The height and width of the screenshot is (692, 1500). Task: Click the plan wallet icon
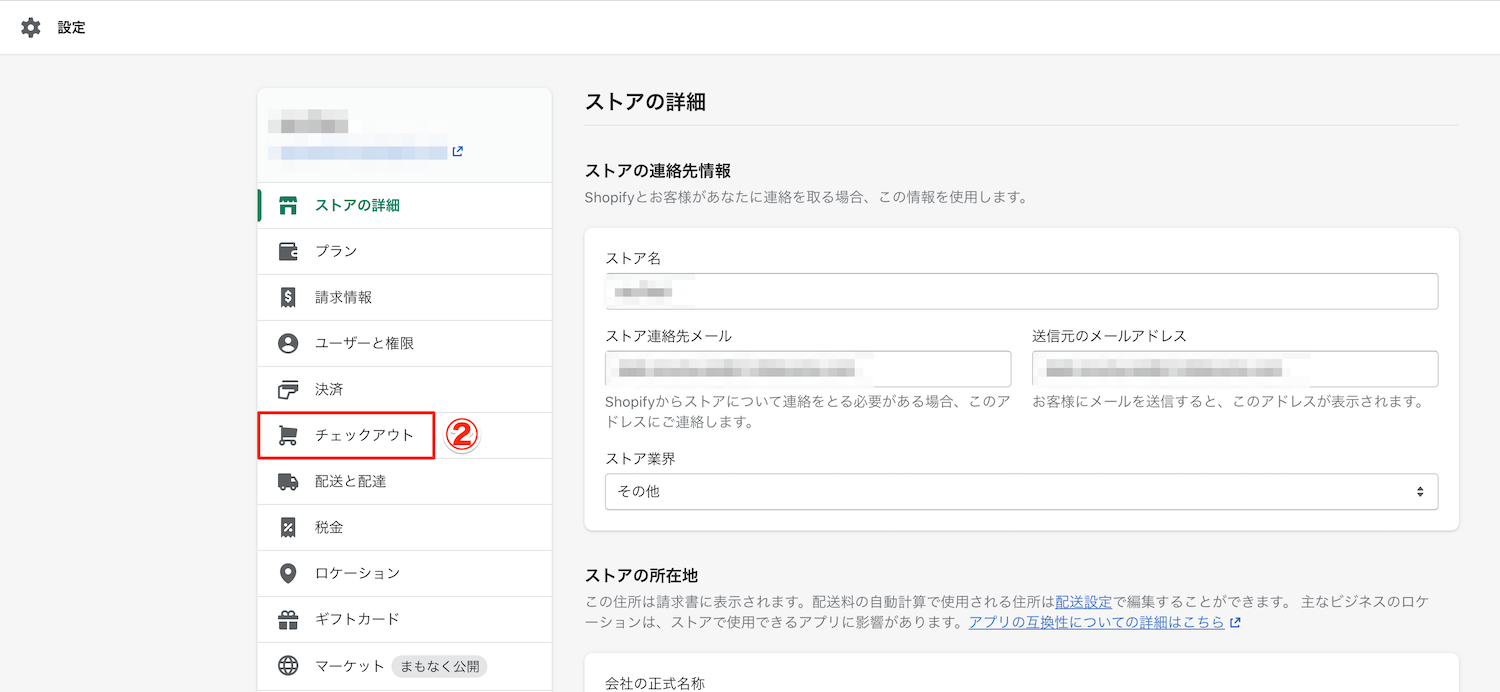(x=288, y=252)
